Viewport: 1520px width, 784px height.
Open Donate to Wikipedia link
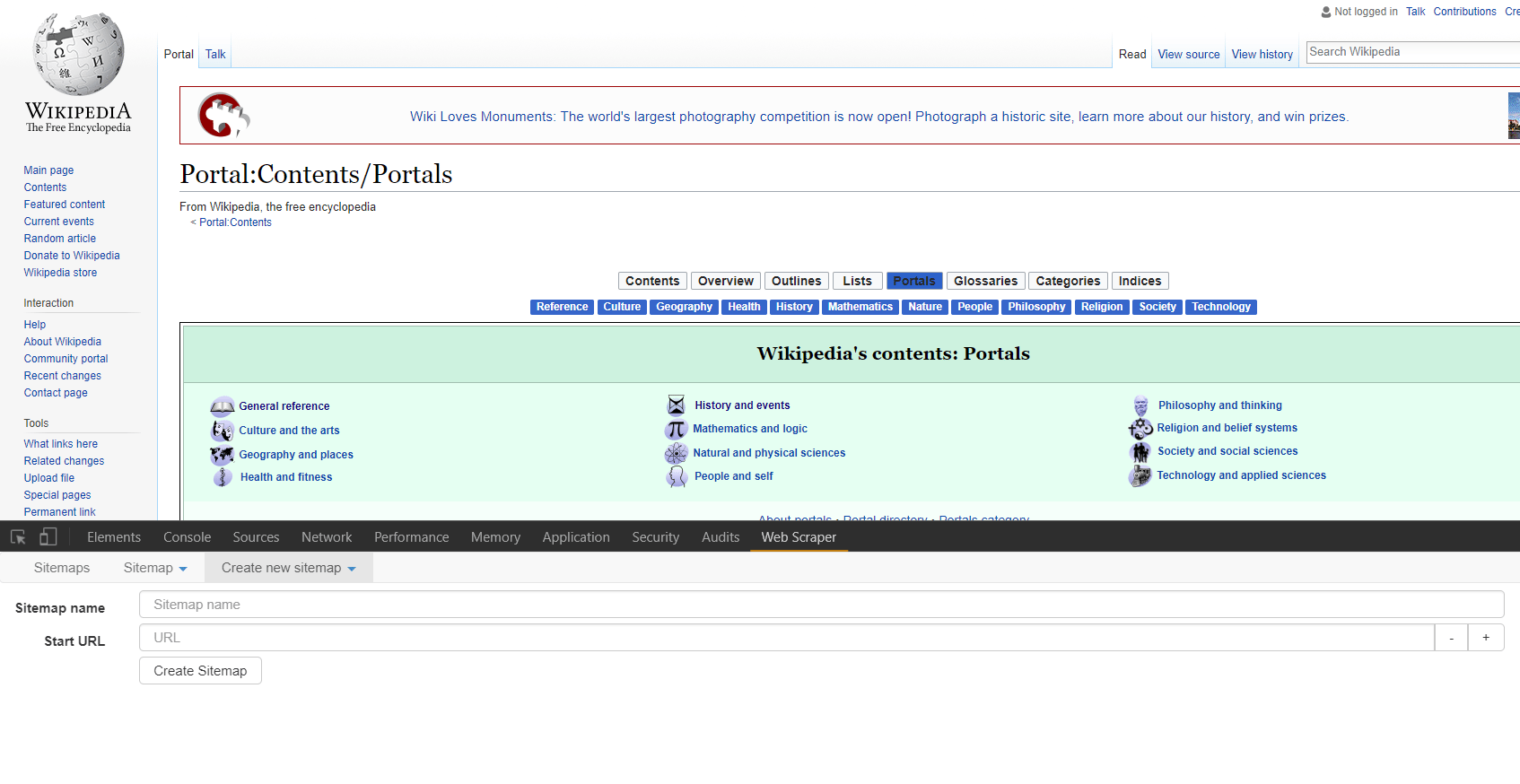pyautogui.click(x=72, y=256)
